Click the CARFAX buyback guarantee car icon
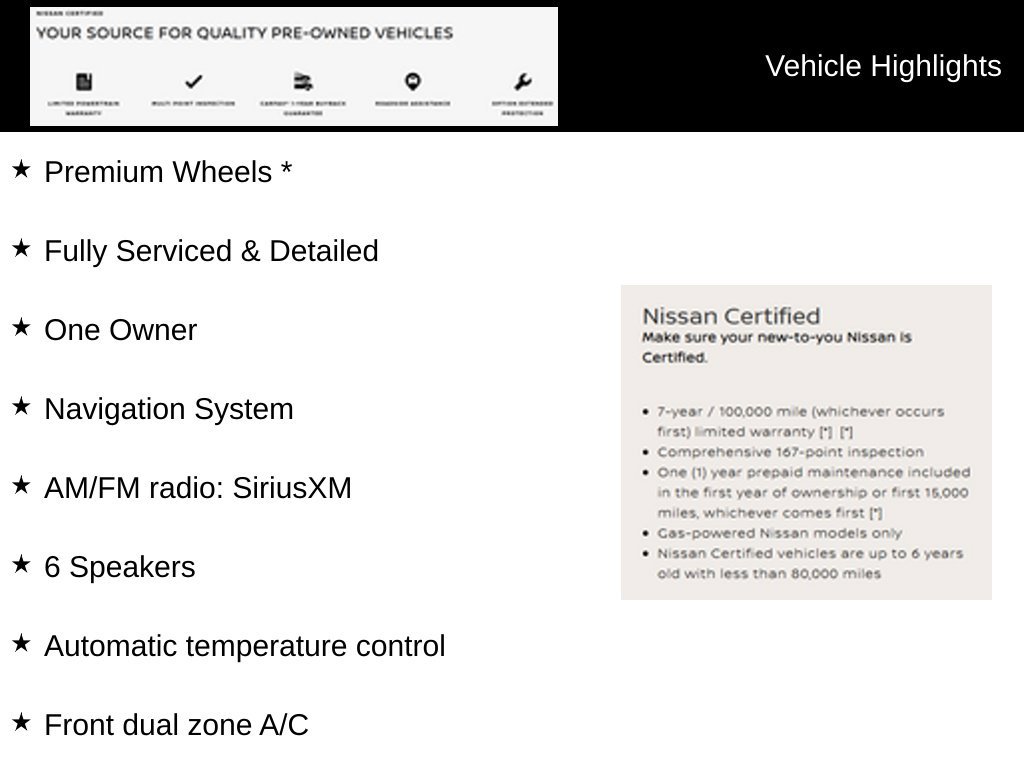The width and height of the screenshot is (1024, 768). (303, 82)
